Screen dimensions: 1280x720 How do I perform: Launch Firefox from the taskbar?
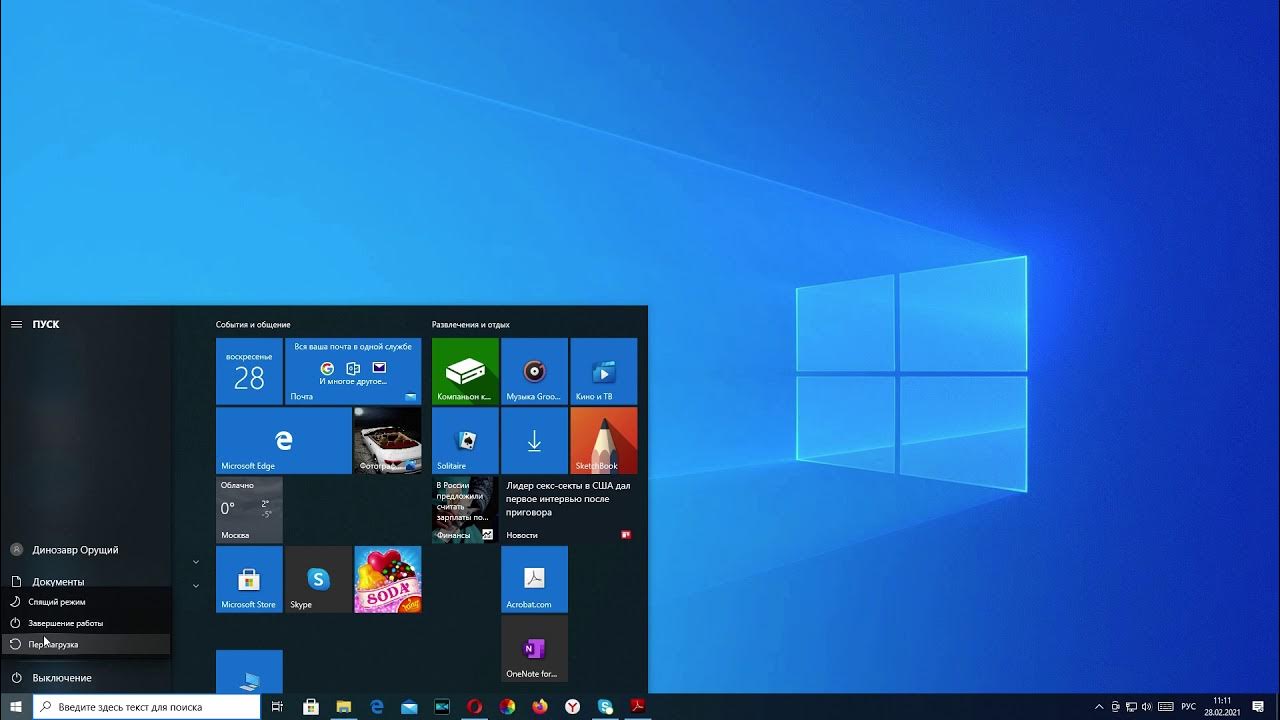[x=540, y=707]
